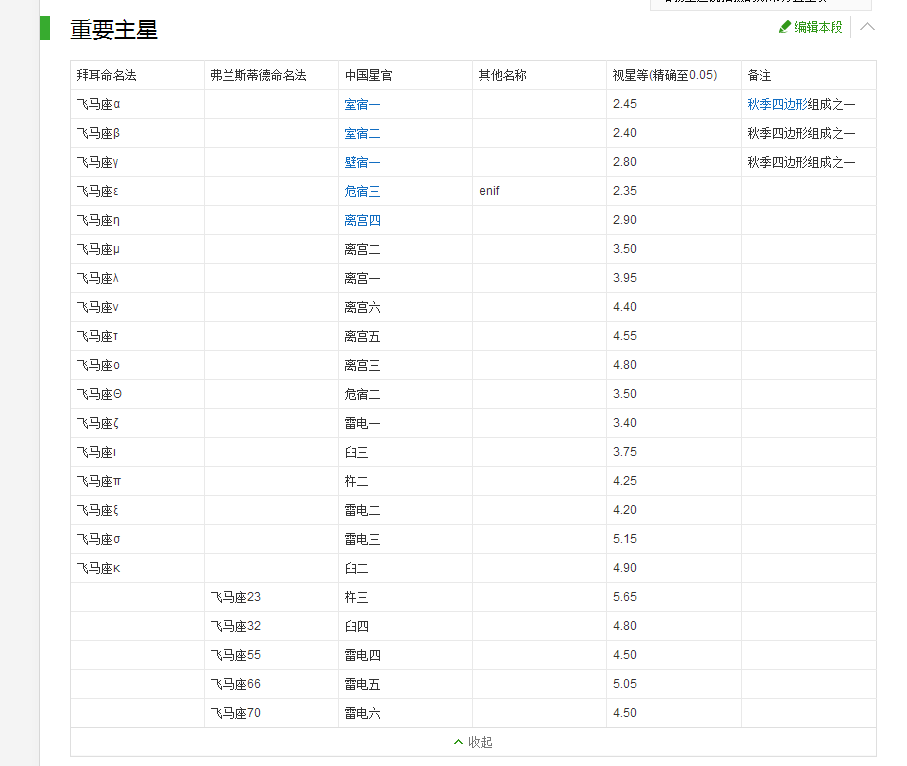Click the green bar beside the heading
This screenshot has height=766, width=907.
point(43,29)
